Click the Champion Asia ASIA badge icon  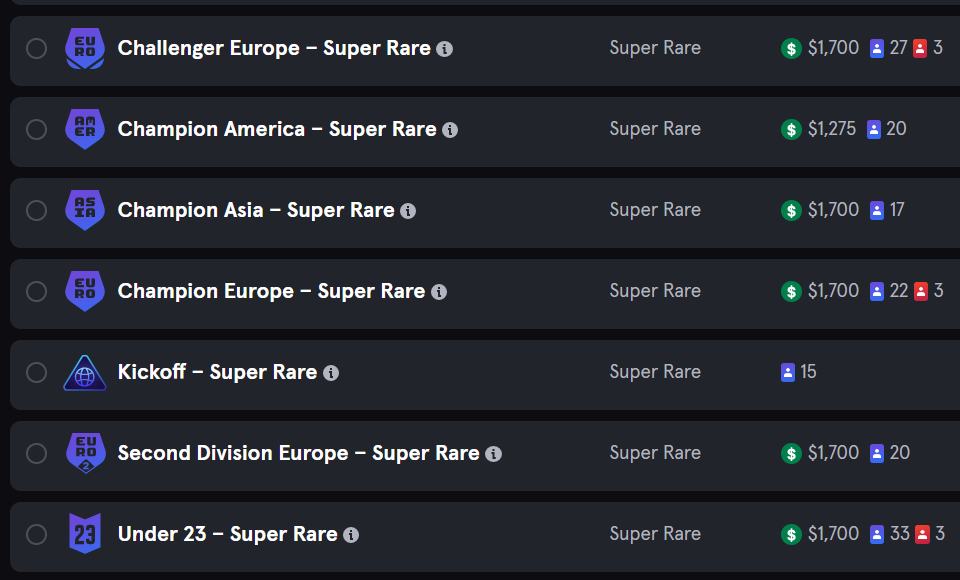point(85,210)
